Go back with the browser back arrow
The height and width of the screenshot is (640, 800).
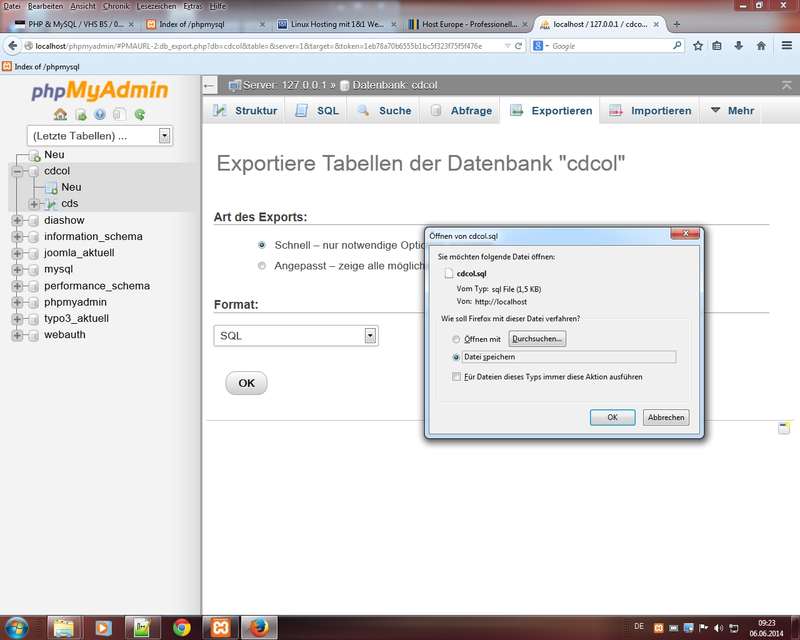[13, 46]
